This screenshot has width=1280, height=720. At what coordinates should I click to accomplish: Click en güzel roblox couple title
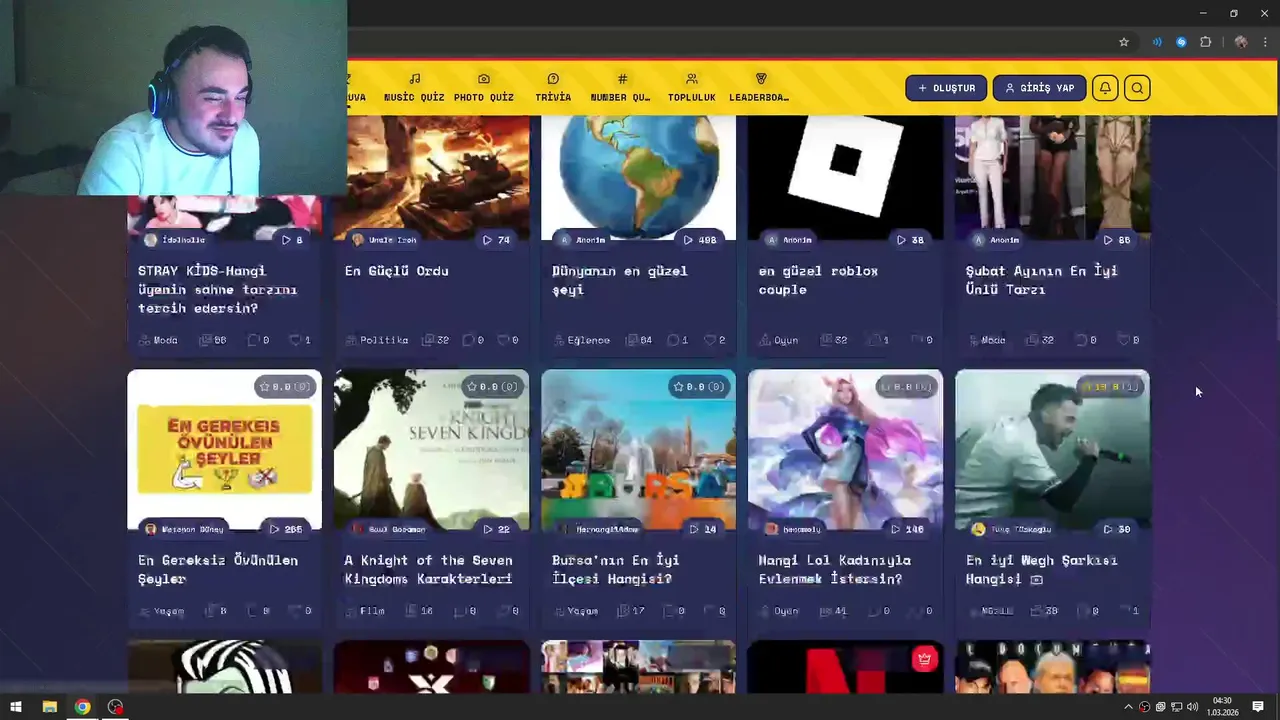[x=818, y=280]
